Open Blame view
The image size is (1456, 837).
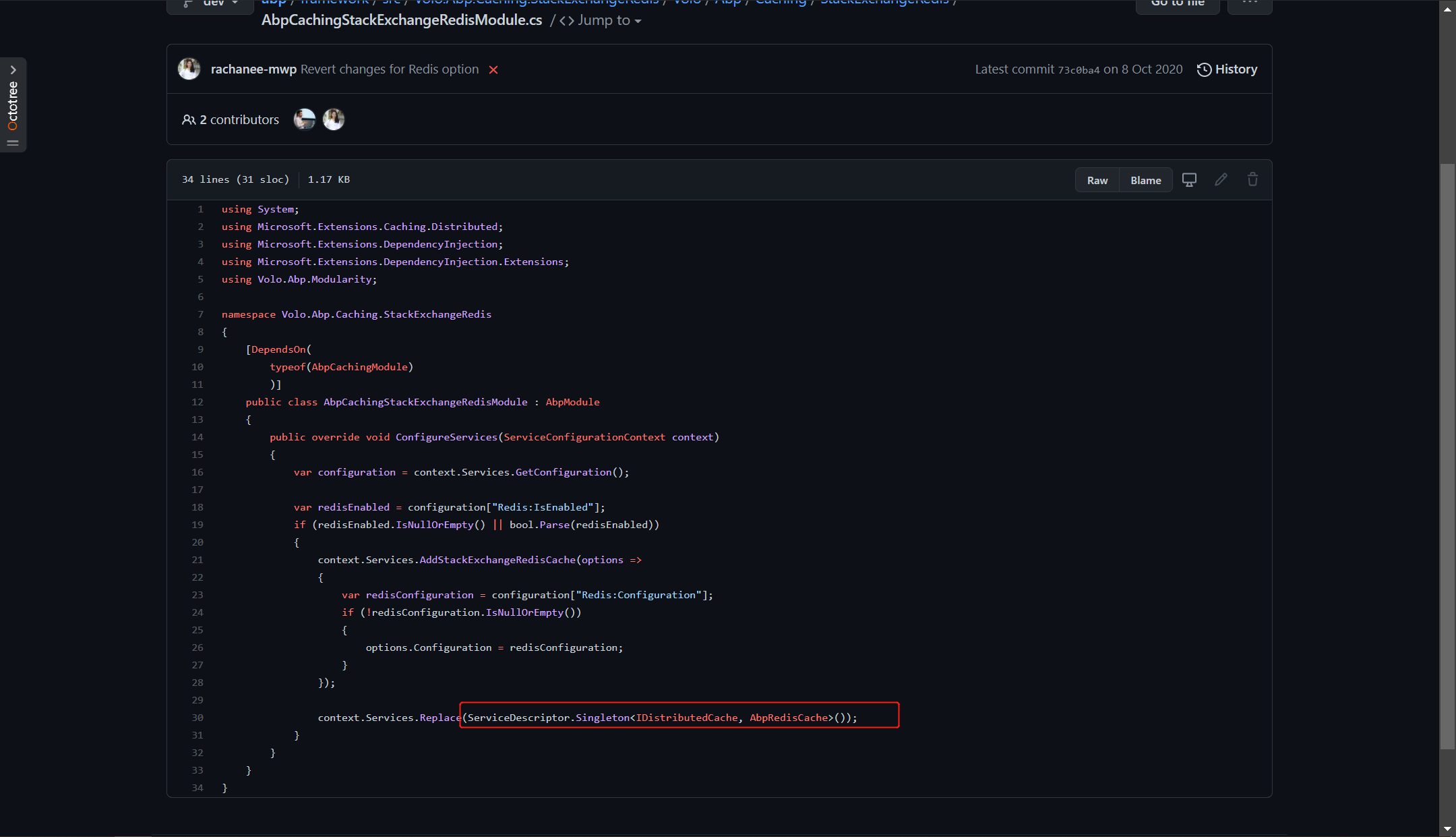click(1146, 180)
